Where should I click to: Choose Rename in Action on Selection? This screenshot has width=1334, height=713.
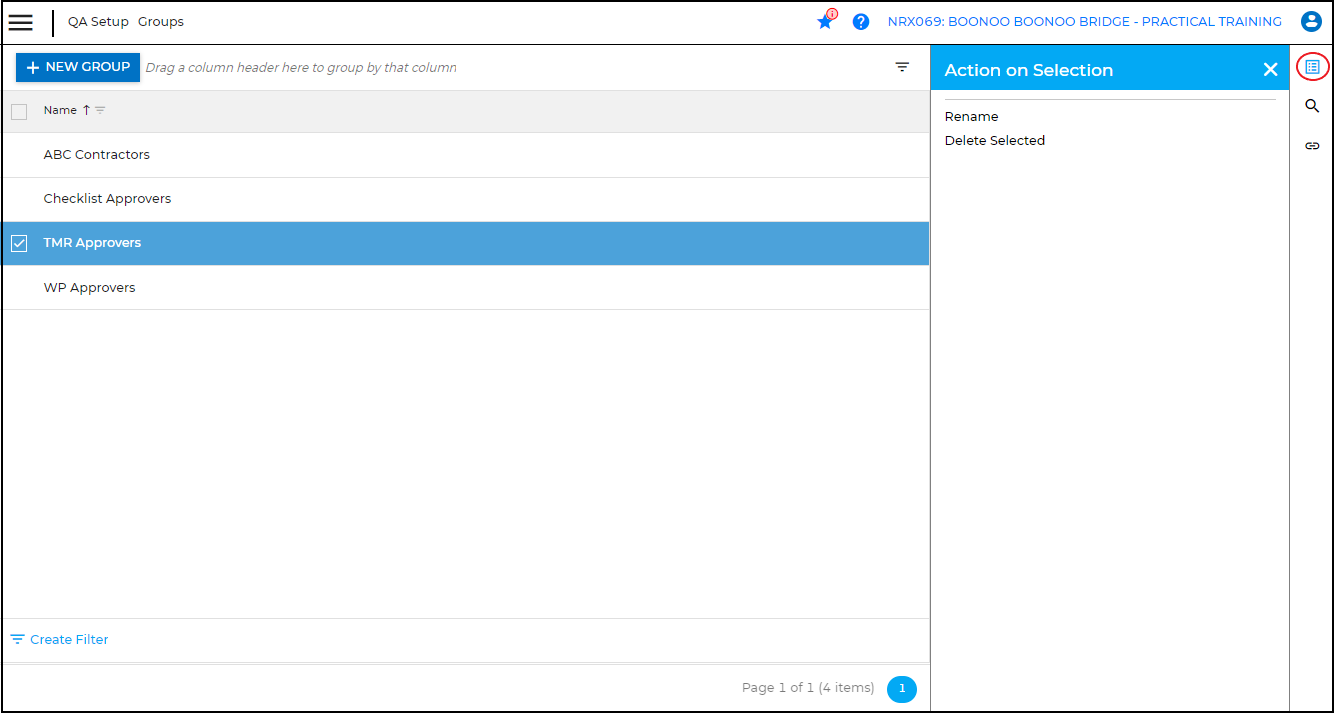coord(971,117)
